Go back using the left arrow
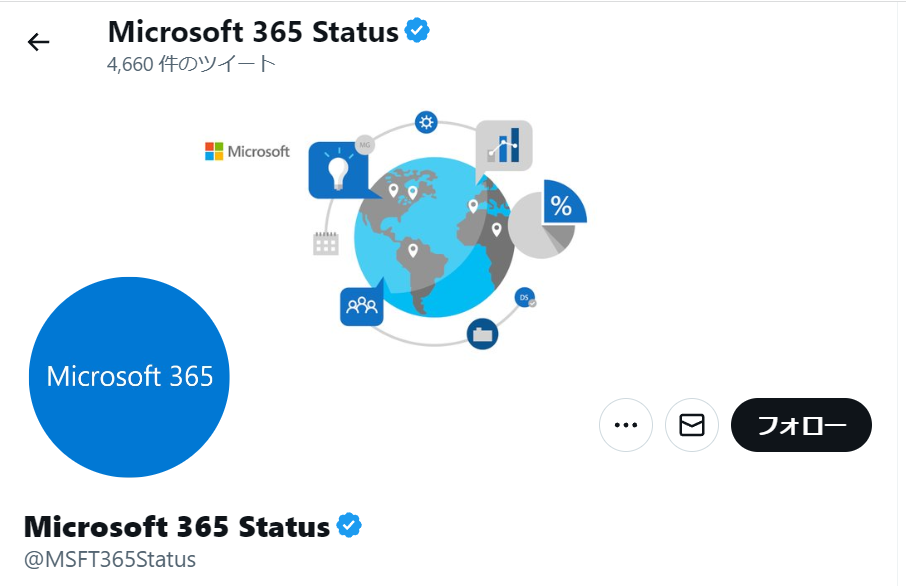The height and width of the screenshot is (586, 906). 39,42
